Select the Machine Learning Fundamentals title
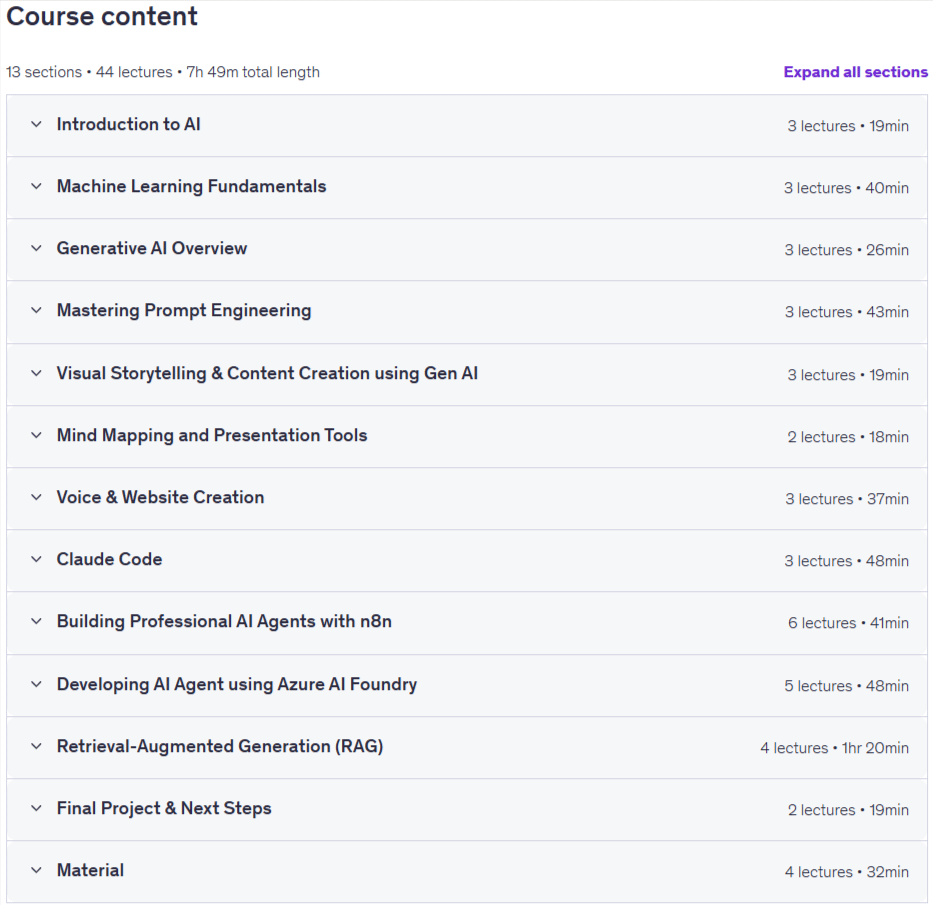This screenshot has height=905, width=933. [x=192, y=186]
